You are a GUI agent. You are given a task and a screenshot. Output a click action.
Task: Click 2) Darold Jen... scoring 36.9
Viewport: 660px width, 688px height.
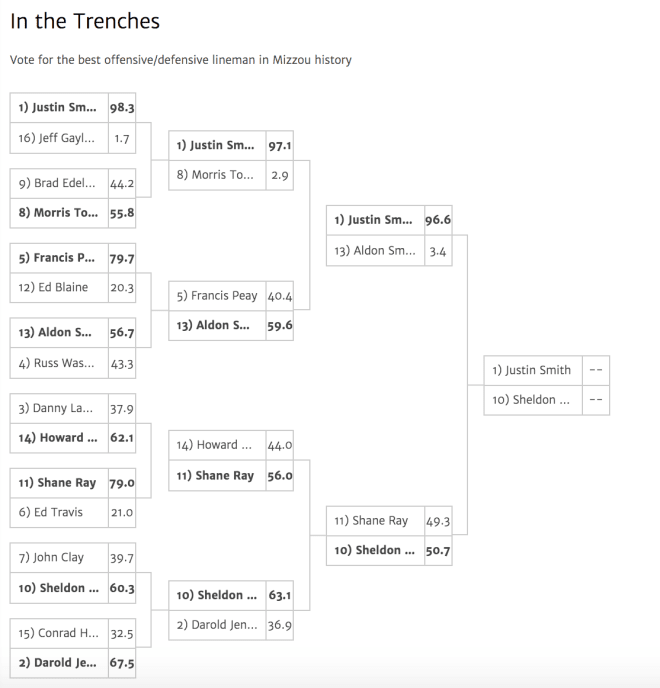point(231,625)
